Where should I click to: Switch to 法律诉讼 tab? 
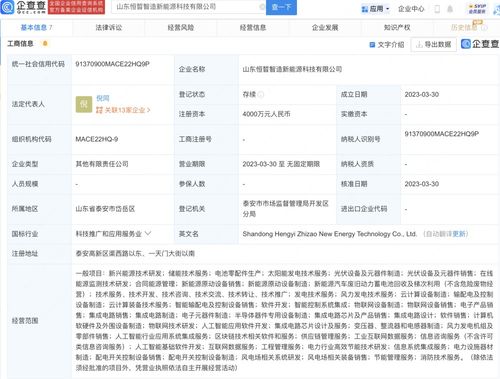109,28
